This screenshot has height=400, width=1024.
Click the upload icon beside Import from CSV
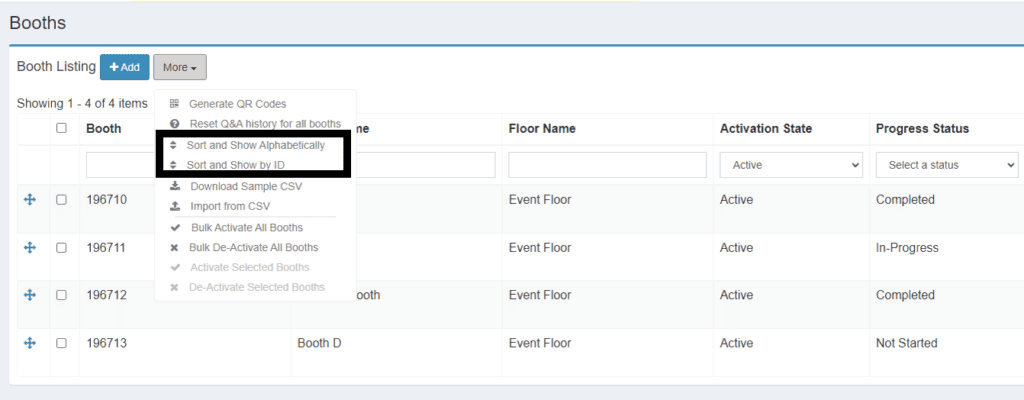click(174, 207)
